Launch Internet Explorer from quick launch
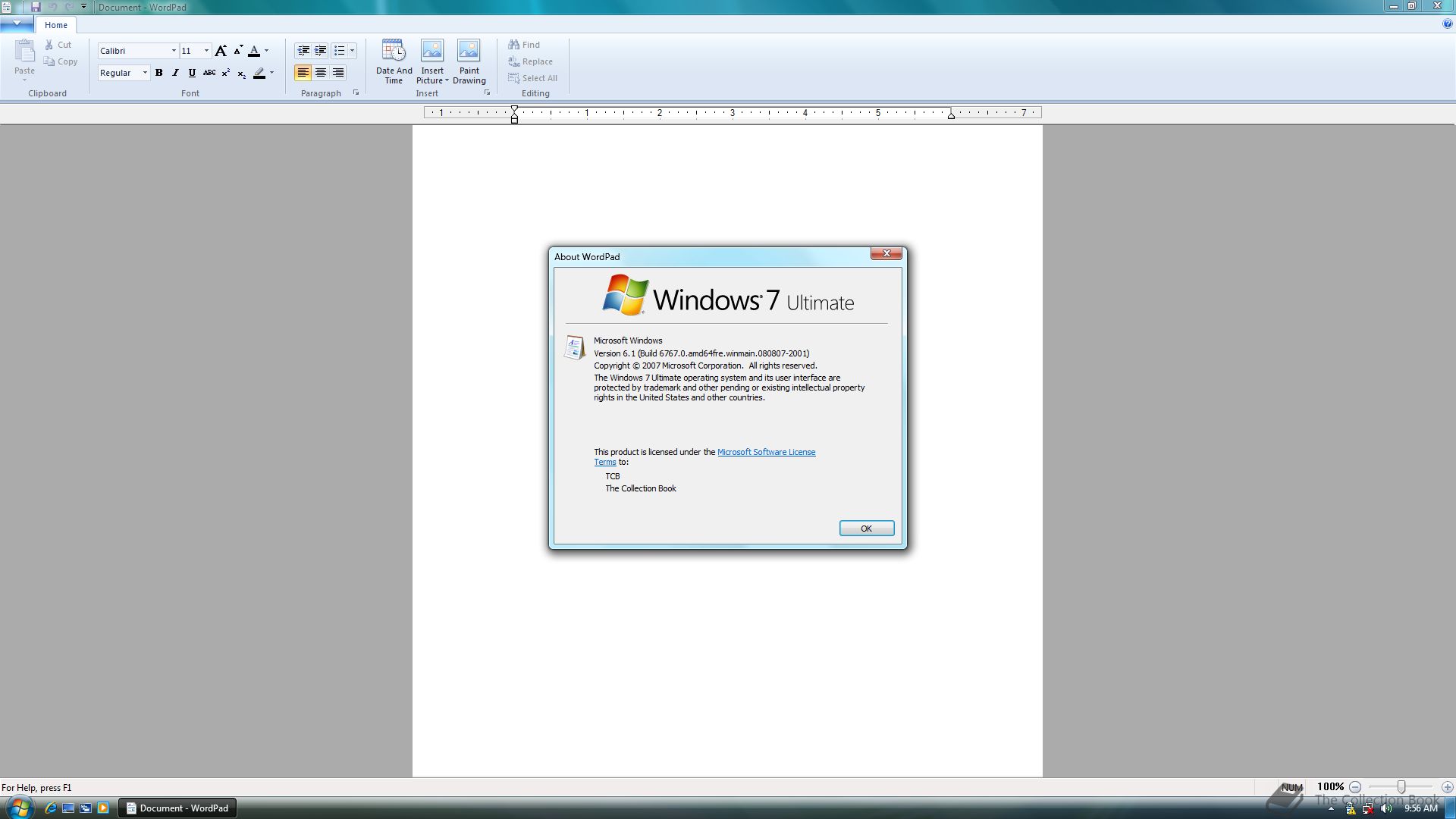The width and height of the screenshot is (1456, 819). click(x=50, y=808)
